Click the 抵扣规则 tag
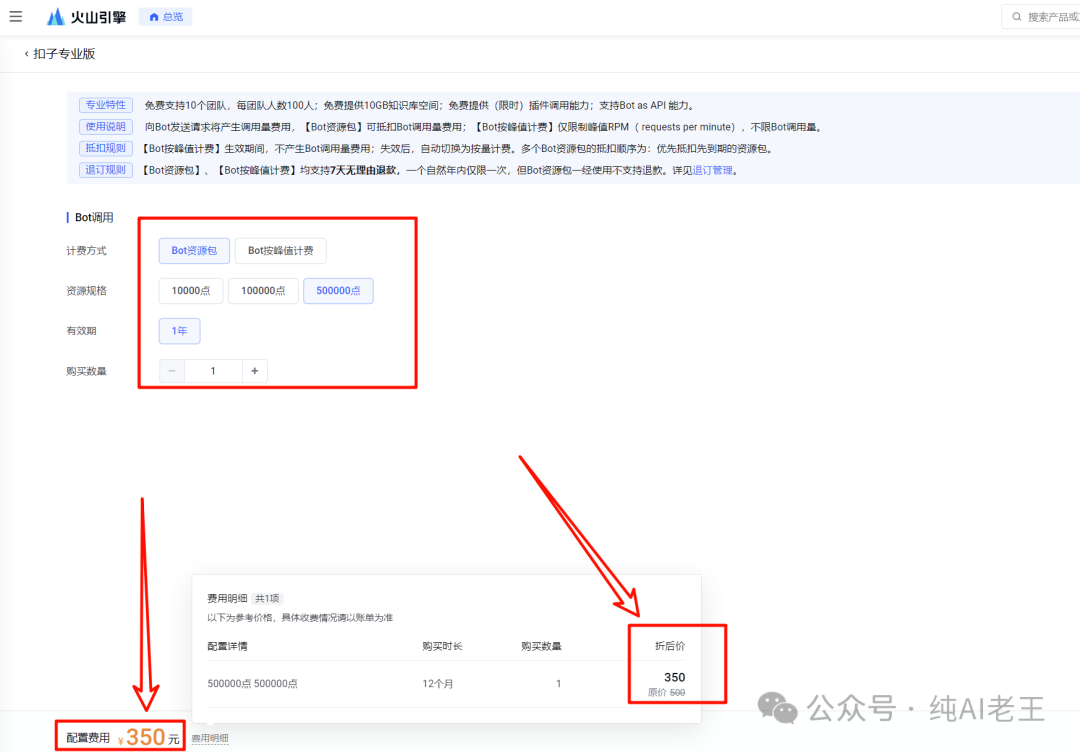1080x752 pixels. point(105,148)
